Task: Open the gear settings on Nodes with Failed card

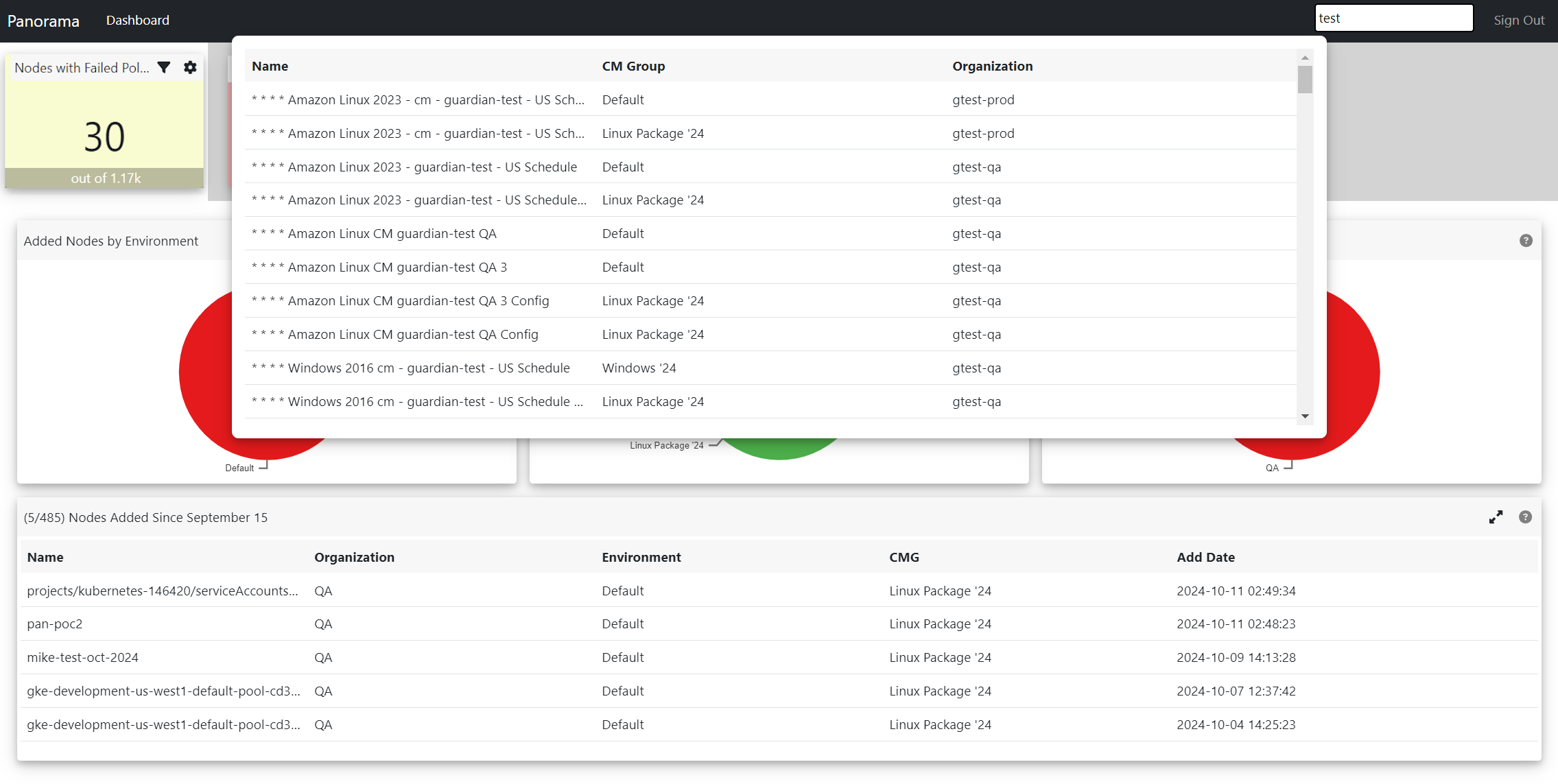Action: [190, 67]
